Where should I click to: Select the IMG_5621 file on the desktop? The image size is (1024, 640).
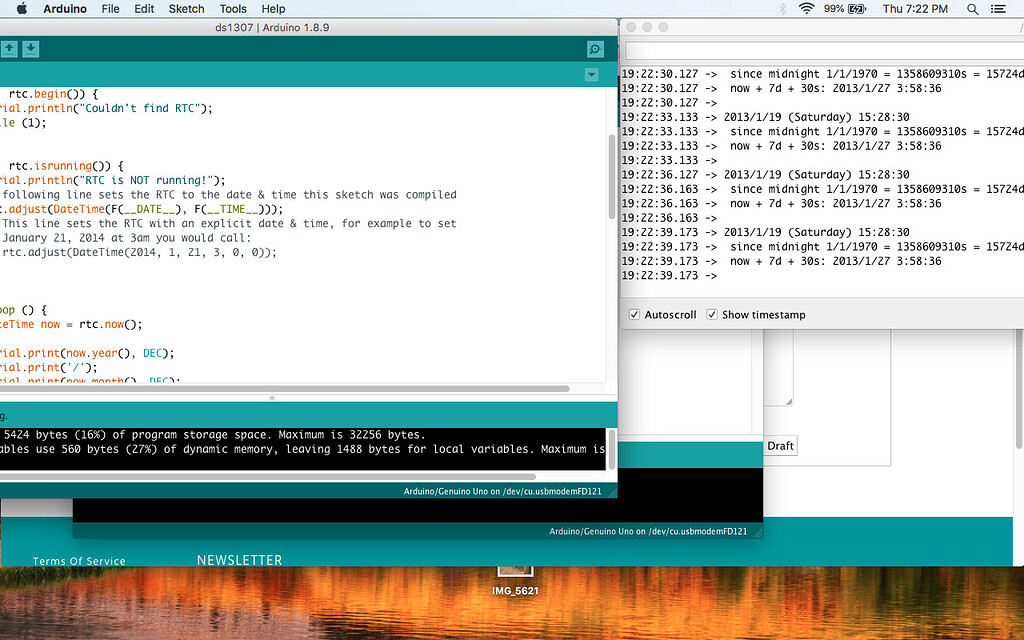(515, 575)
